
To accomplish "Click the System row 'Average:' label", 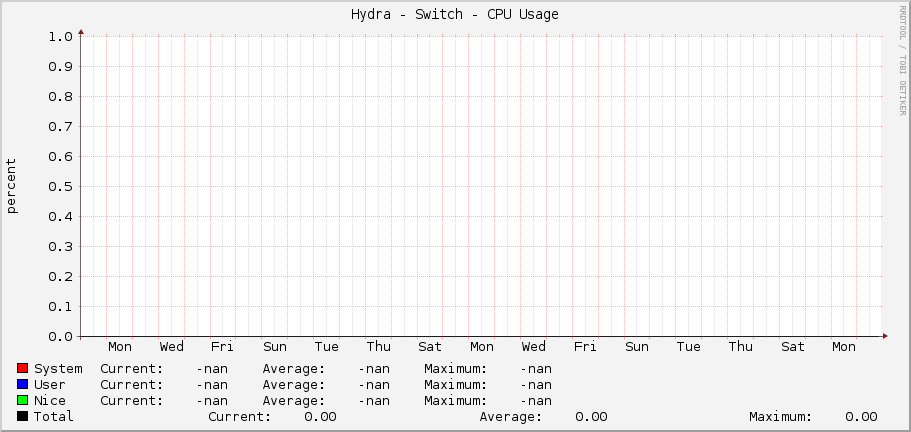I will point(293,369).
